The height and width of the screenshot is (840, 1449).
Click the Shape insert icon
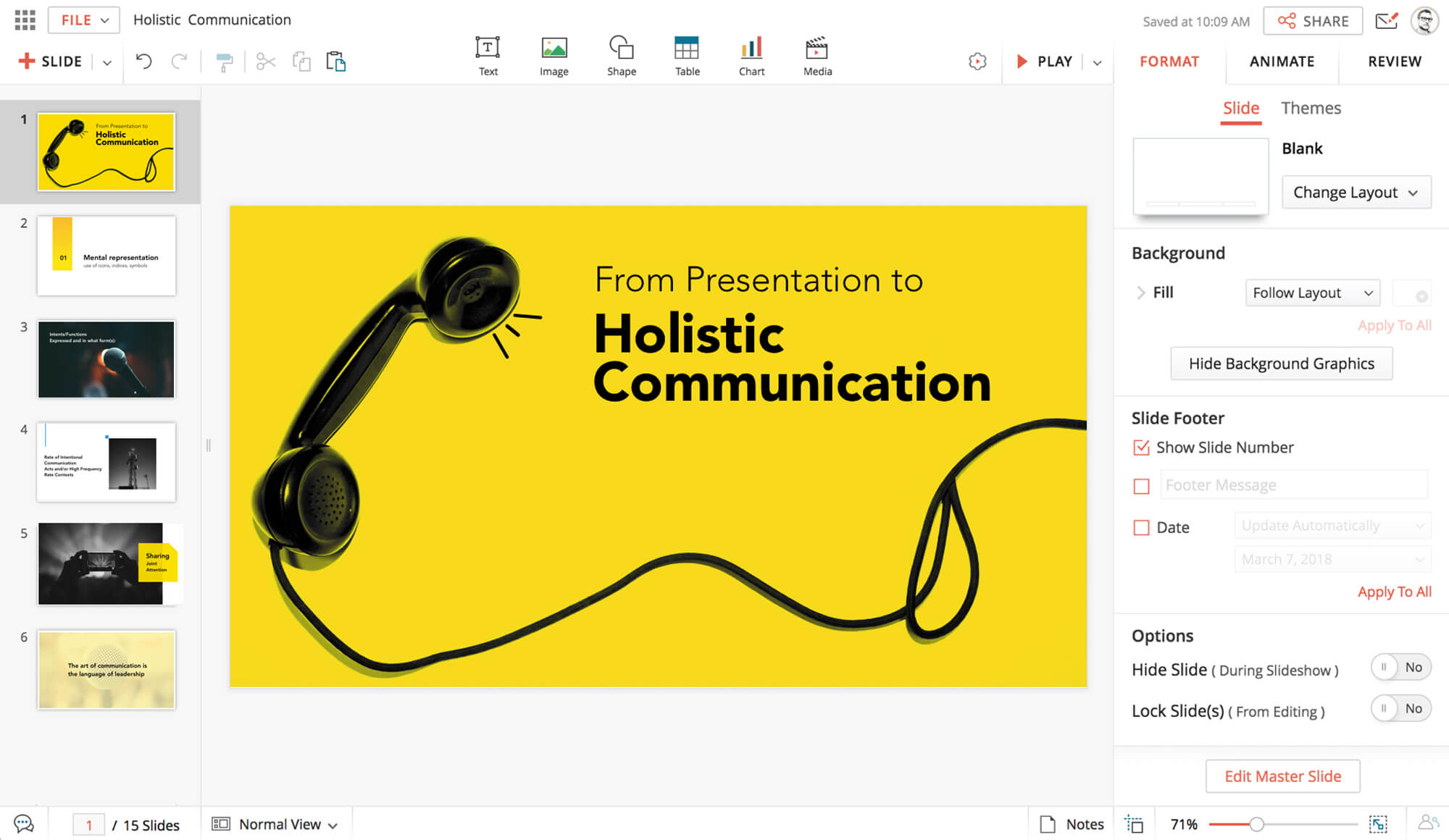click(621, 56)
